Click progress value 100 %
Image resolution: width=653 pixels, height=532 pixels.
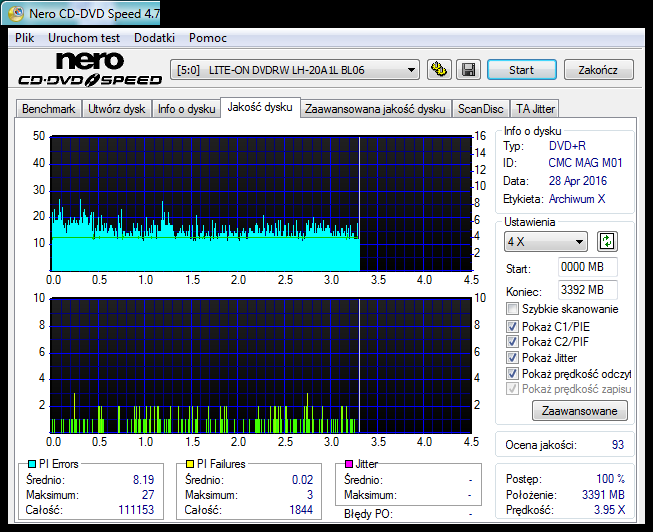point(611,479)
